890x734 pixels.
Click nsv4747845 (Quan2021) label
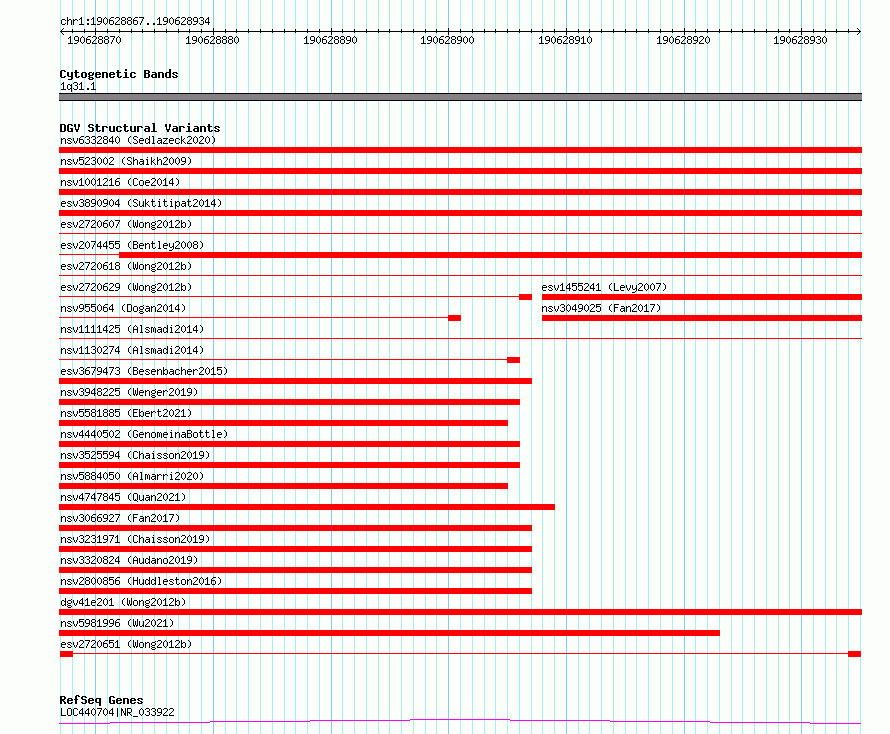(x=123, y=497)
